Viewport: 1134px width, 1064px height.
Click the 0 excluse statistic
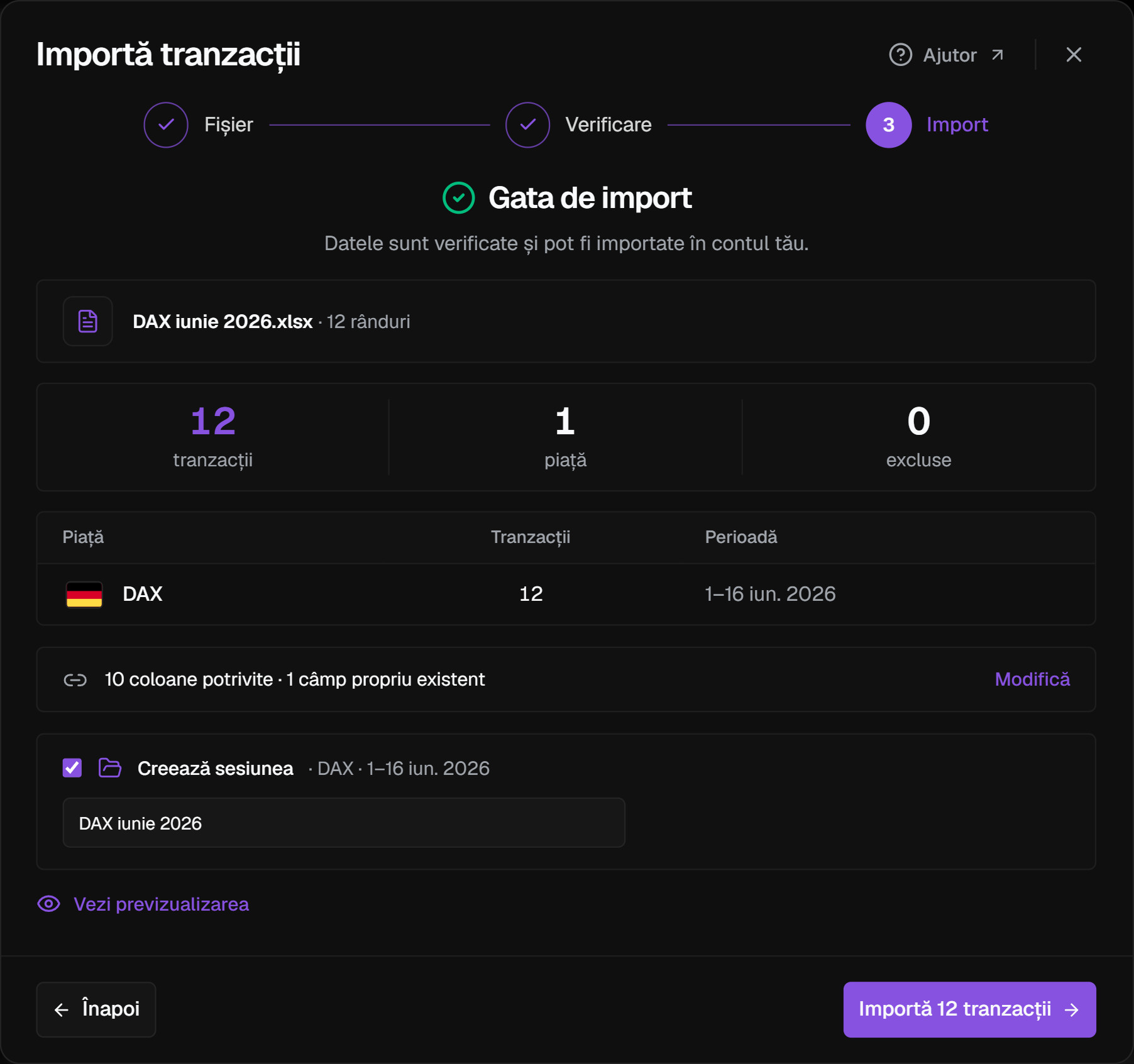pos(918,437)
